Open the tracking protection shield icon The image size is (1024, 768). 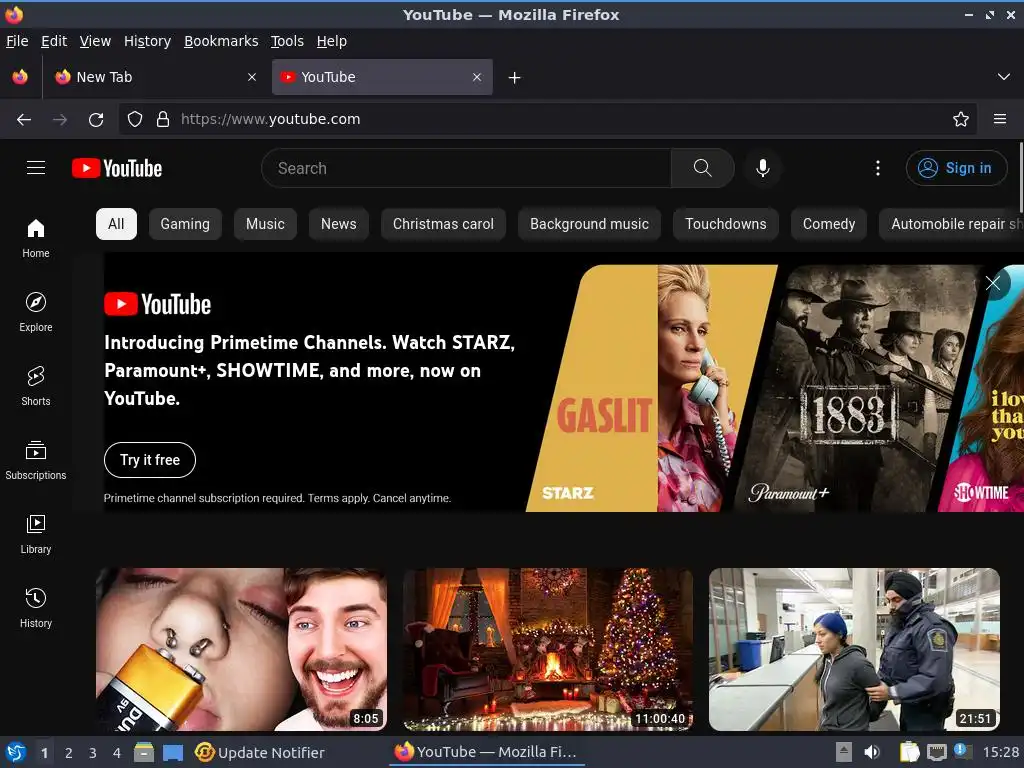[x=135, y=120]
